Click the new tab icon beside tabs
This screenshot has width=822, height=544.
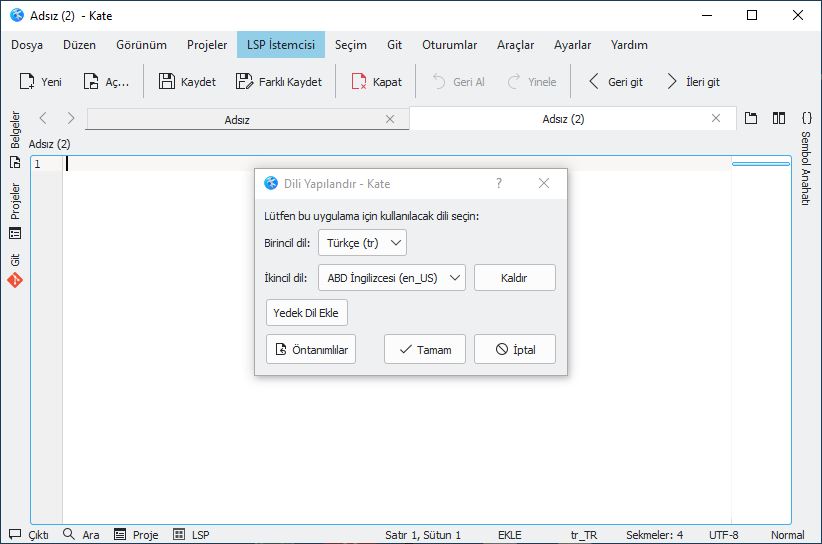pyautogui.click(x=751, y=118)
